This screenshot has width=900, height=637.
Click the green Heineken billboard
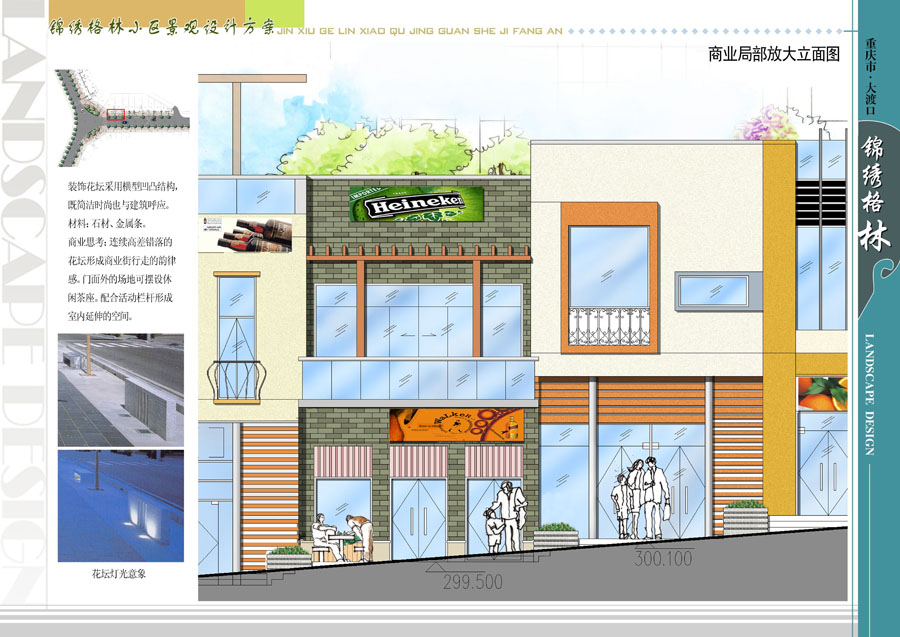point(416,204)
